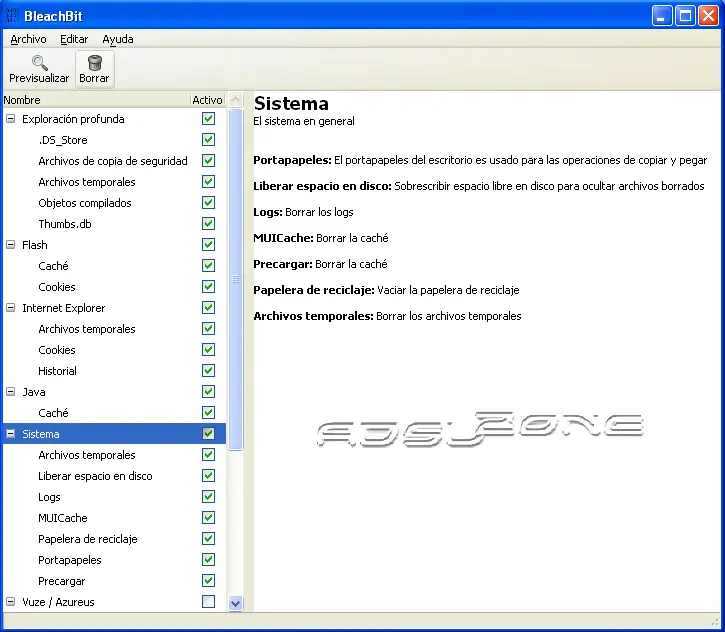Uncheck the Internet Explorer checkbox

209,307
